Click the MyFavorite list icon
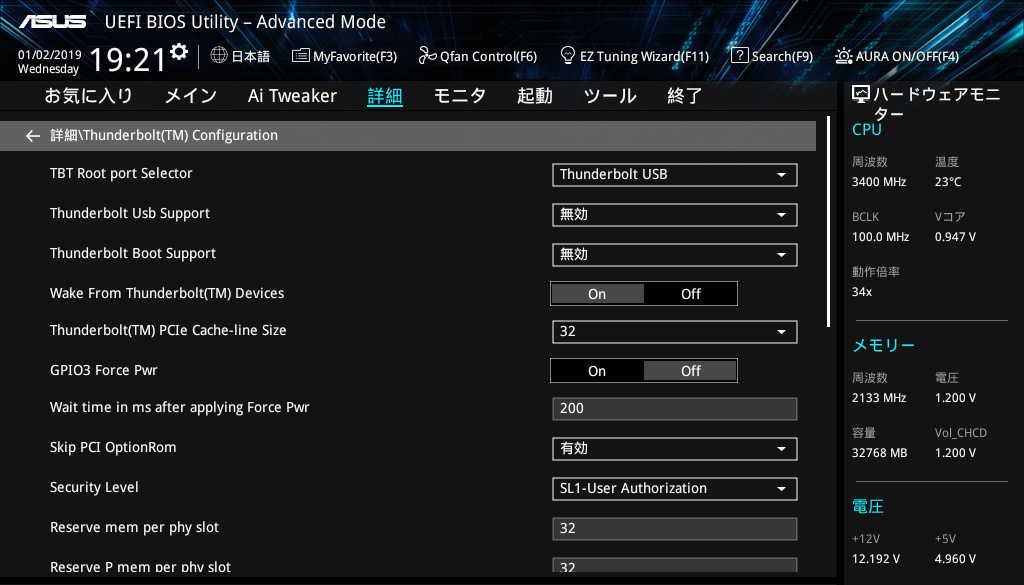The height and width of the screenshot is (585, 1024). [300, 55]
